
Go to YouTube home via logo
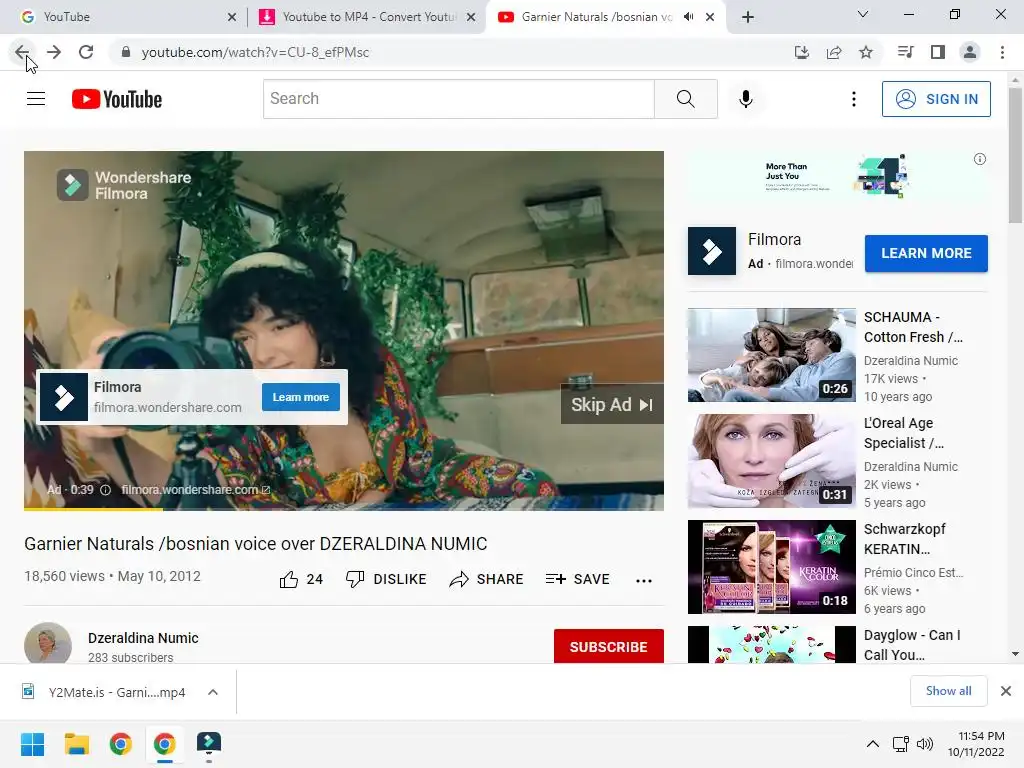point(117,99)
